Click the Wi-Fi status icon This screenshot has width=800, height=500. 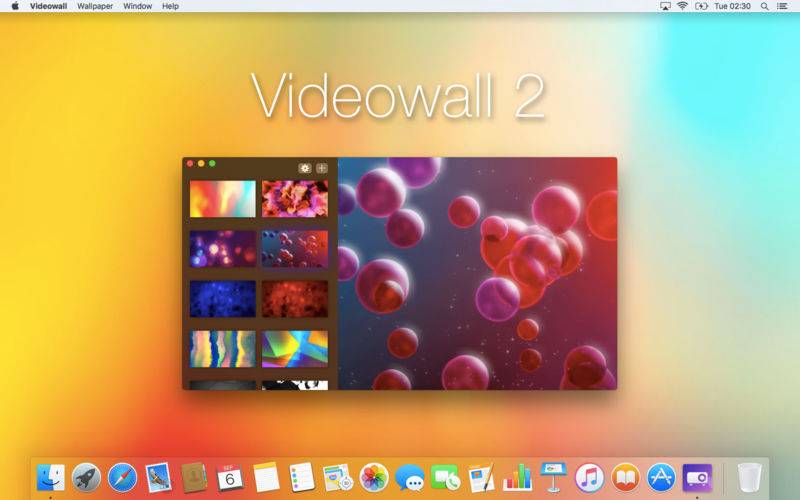(x=682, y=6)
